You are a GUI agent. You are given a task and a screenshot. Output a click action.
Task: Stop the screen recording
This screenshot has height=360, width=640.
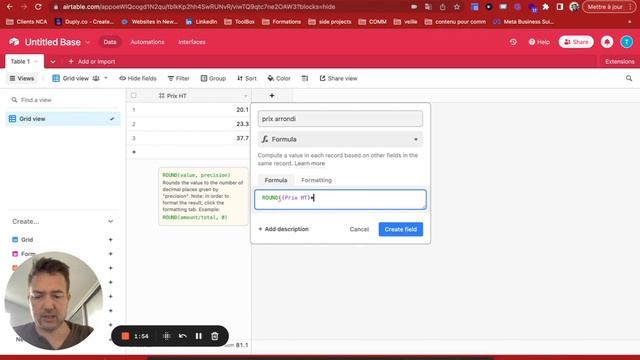point(125,336)
